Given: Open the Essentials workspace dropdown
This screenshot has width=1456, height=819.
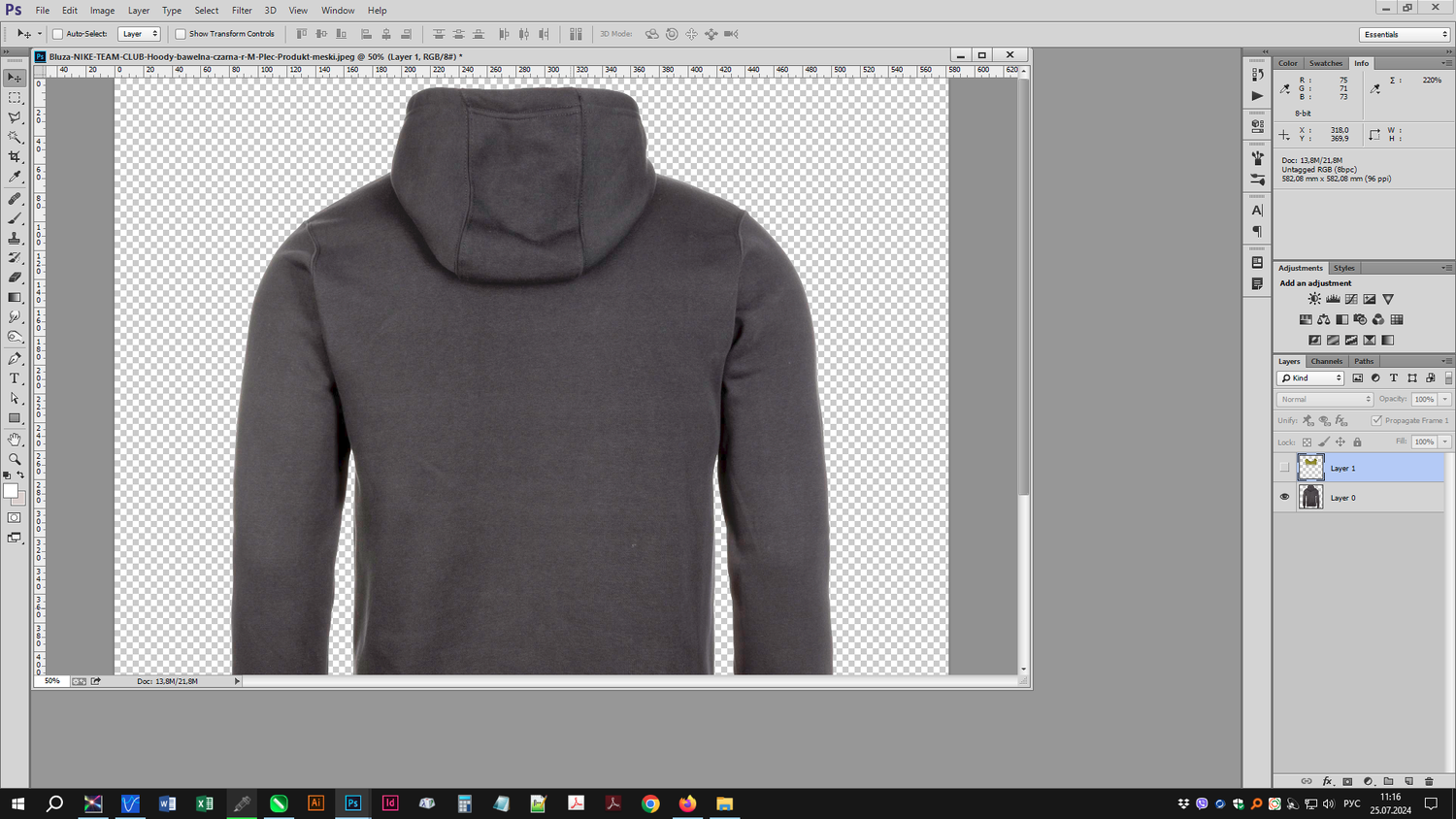Looking at the screenshot, I should click(1405, 34).
